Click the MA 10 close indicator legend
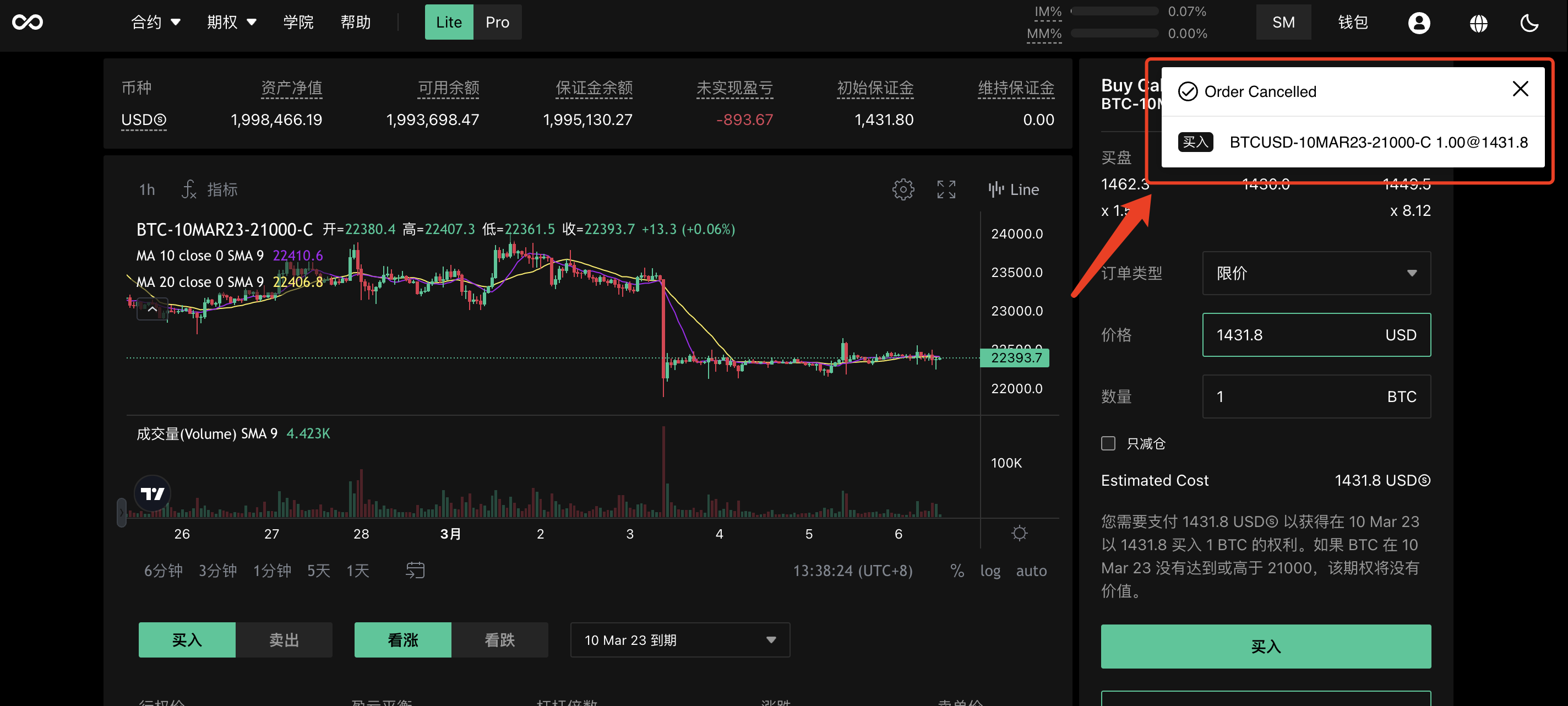1568x706 pixels. click(x=230, y=255)
